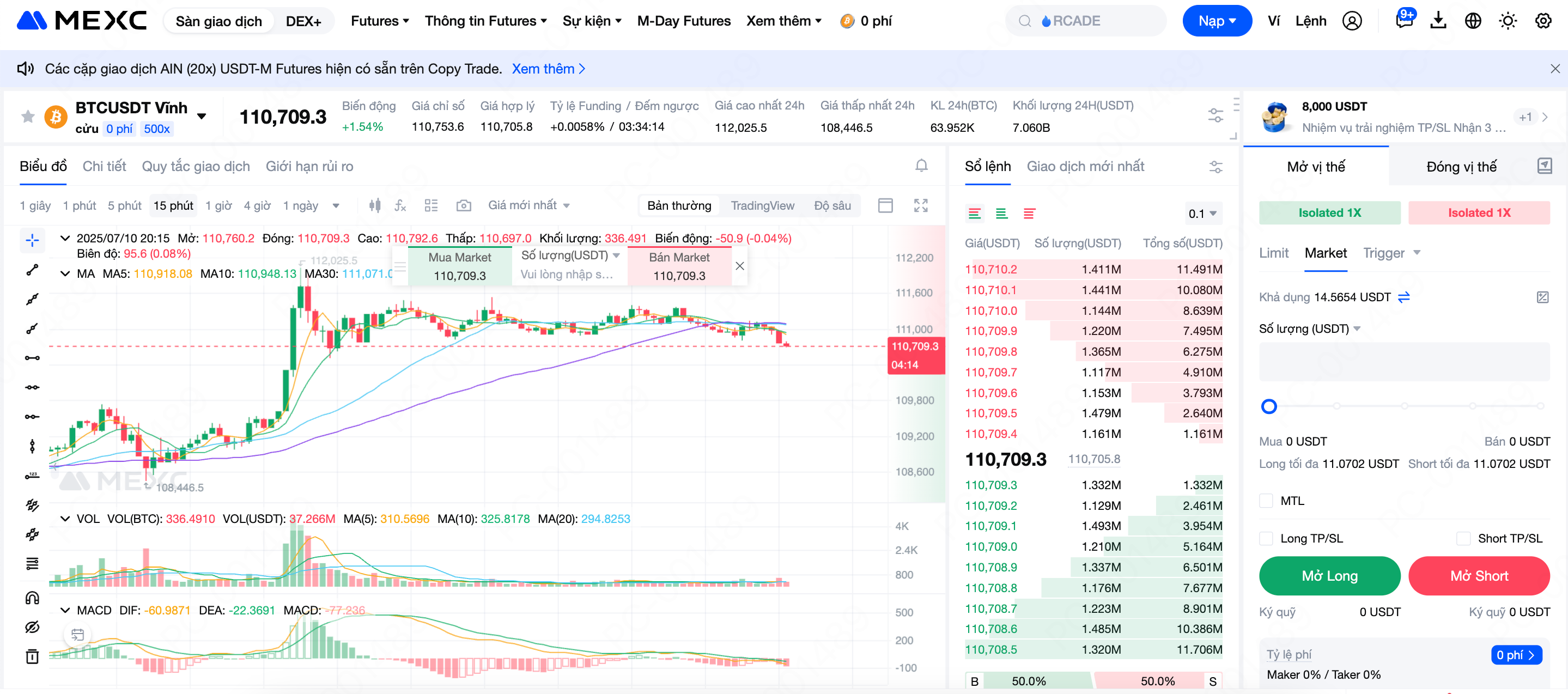
Task: Click the RCADE search field
Action: (1085, 21)
